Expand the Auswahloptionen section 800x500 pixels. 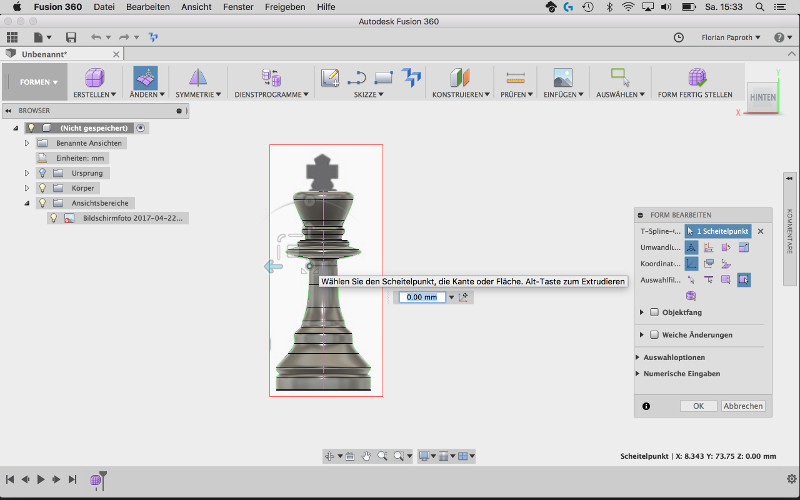coord(676,357)
